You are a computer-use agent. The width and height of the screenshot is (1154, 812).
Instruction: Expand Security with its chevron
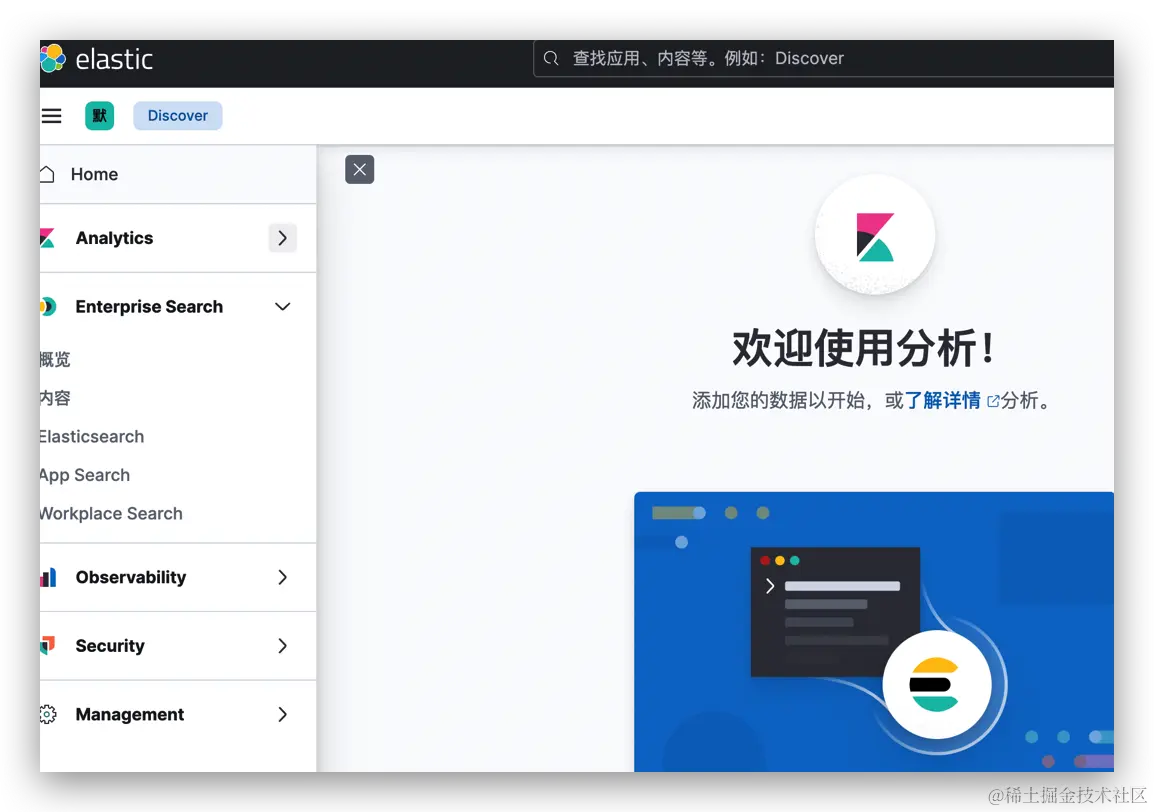[x=283, y=646]
